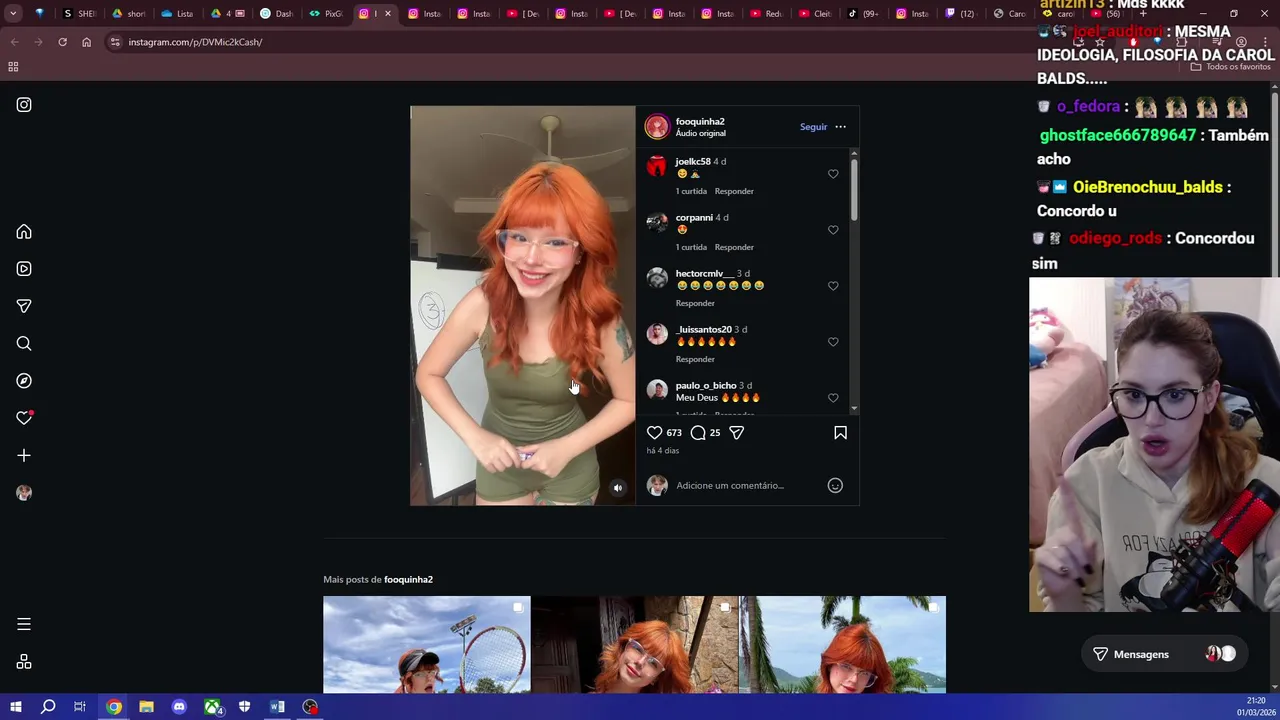Like hectorcmlv__'s comment
The width and height of the screenshot is (1280, 720).
[x=833, y=286]
